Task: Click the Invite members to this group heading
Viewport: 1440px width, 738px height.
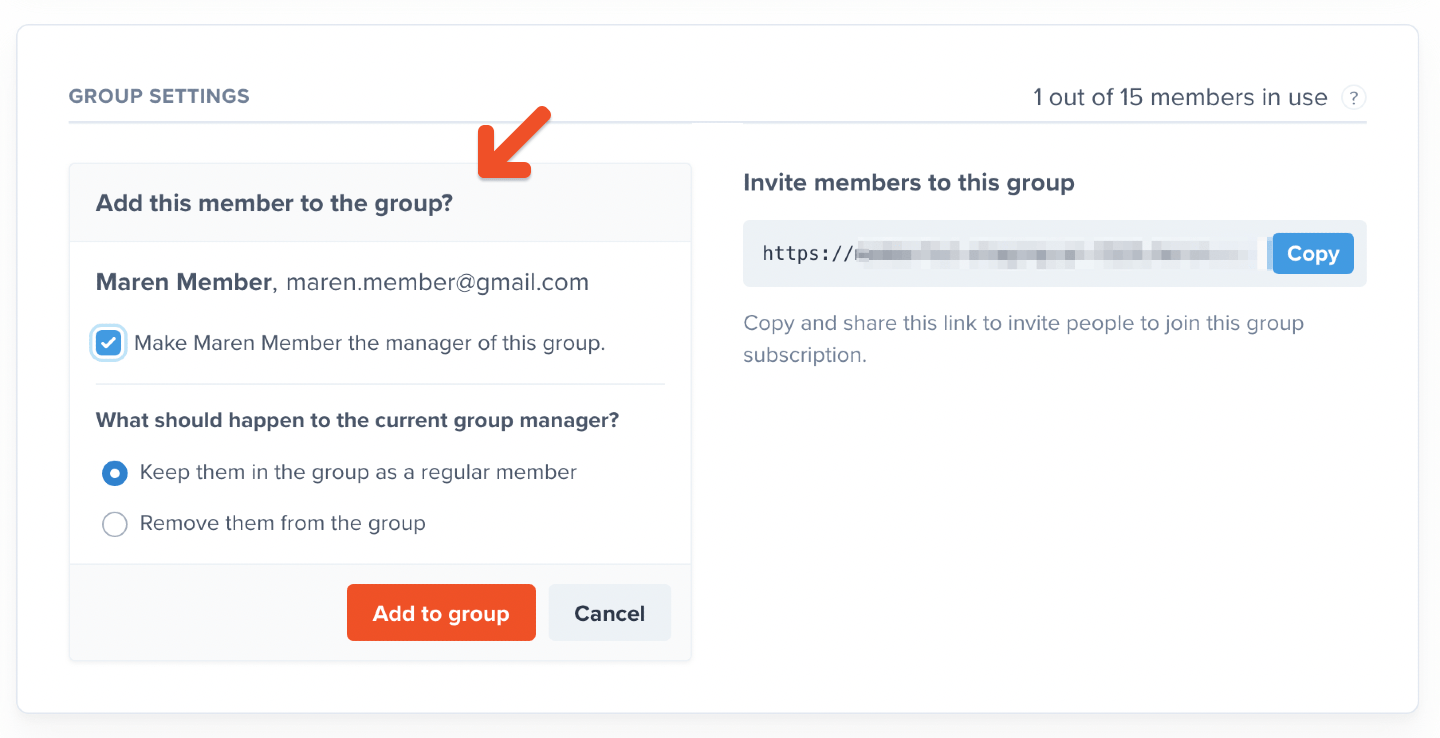Action: [909, 183]
